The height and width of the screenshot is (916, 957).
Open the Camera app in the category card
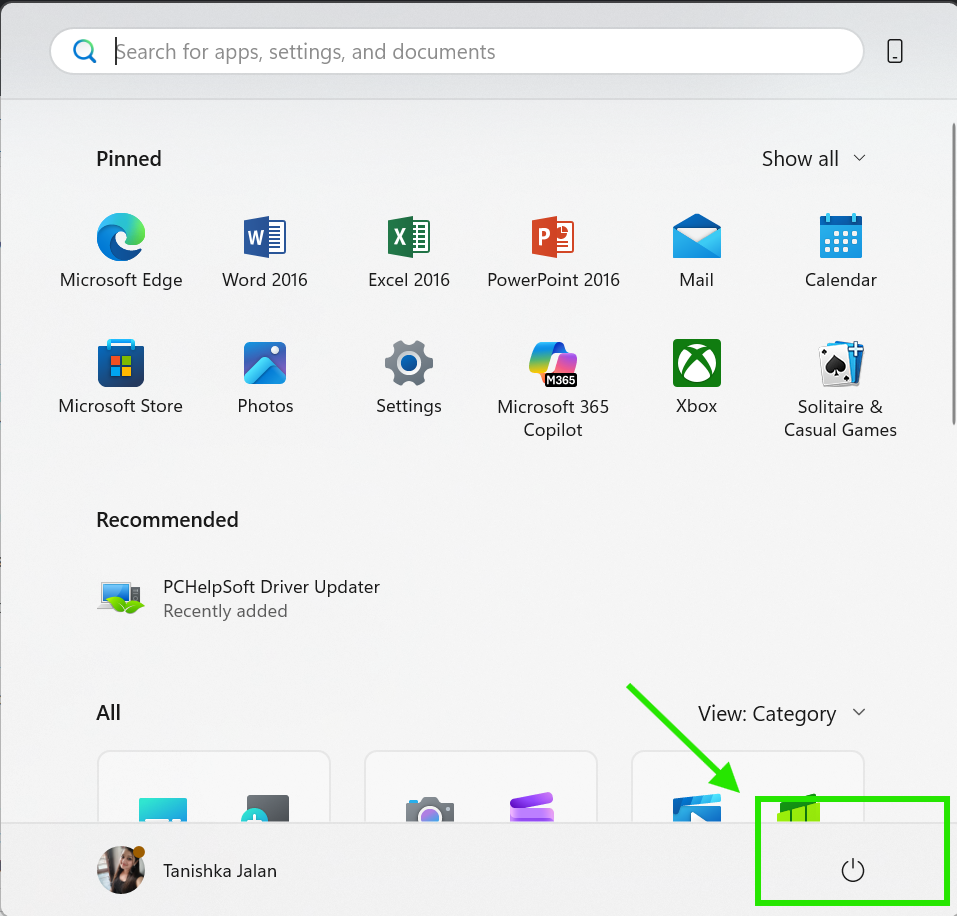point(430,809)
